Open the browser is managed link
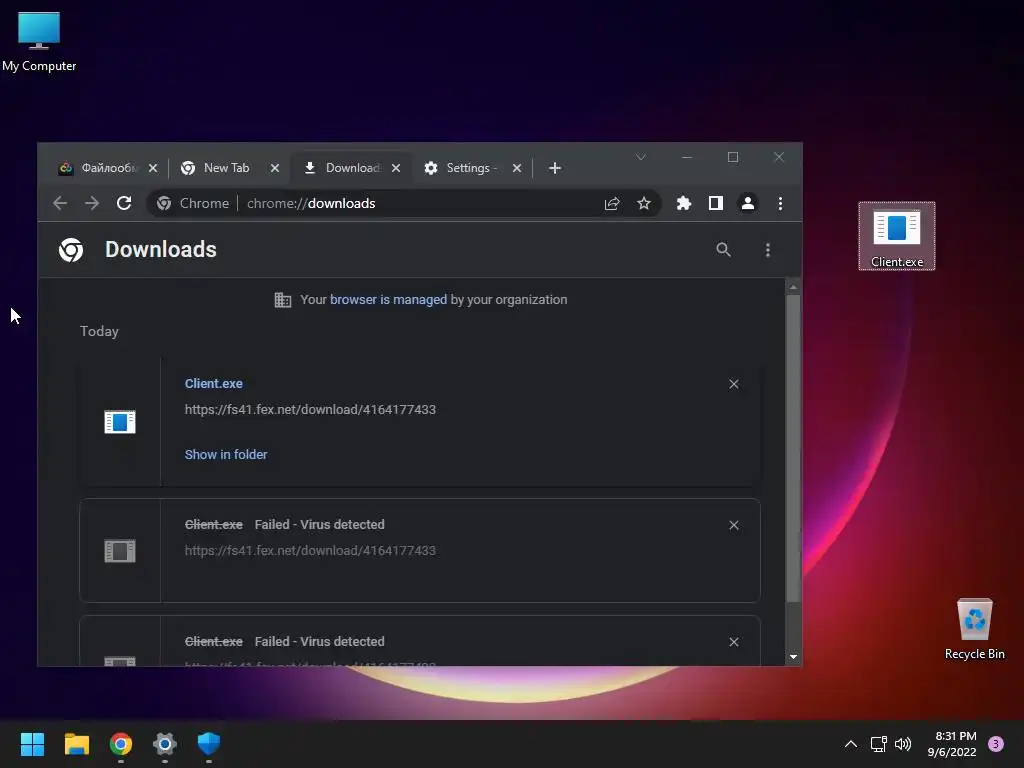Image resolution: width=1024 pixels, height=768 pixels. pyautogui.click(x=389, y=300)
